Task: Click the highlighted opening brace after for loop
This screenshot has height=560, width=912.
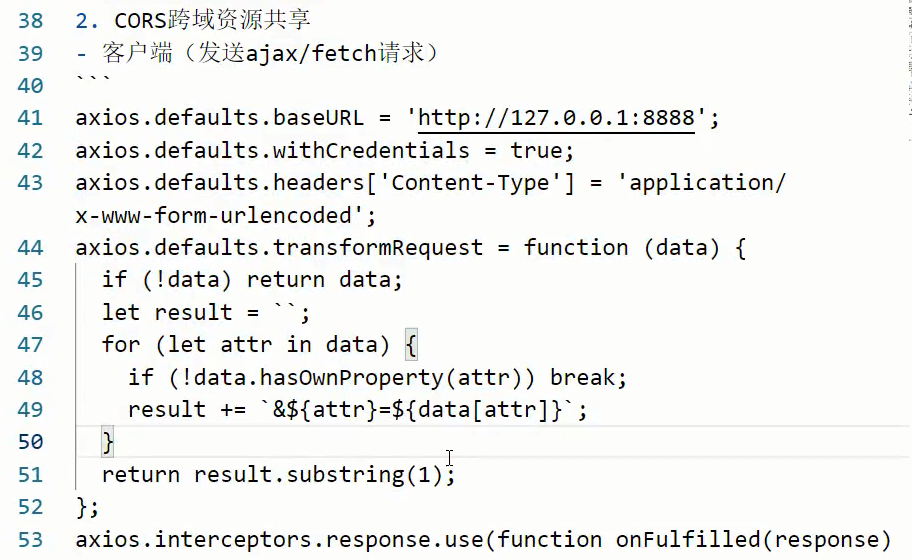Action: coord(411,345)
